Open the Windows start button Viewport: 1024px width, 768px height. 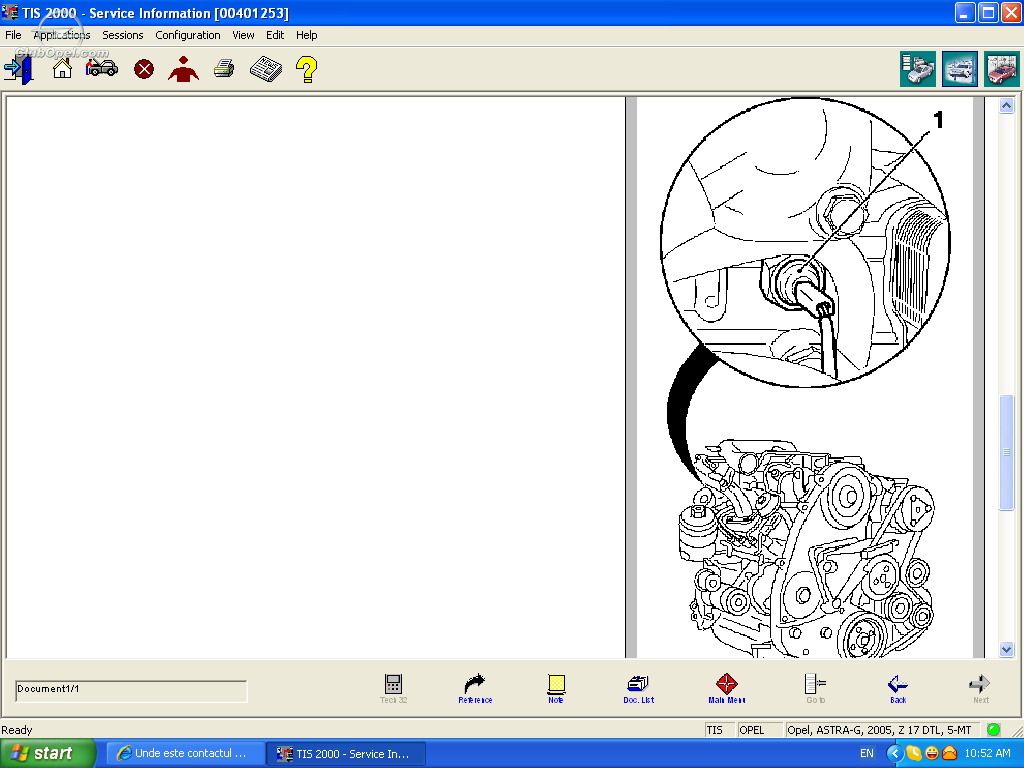coord(47,753)
